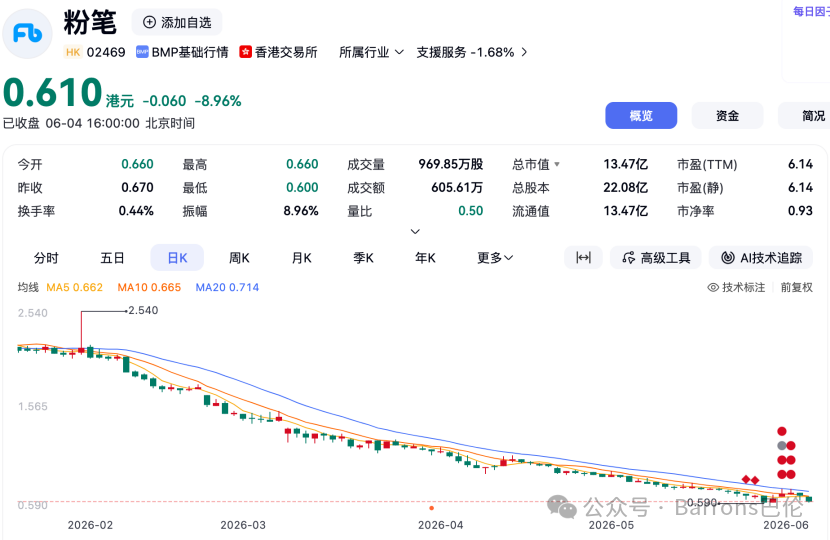
Task: Toggle 总市值 dropdown triangle
Action: [557, 165]
